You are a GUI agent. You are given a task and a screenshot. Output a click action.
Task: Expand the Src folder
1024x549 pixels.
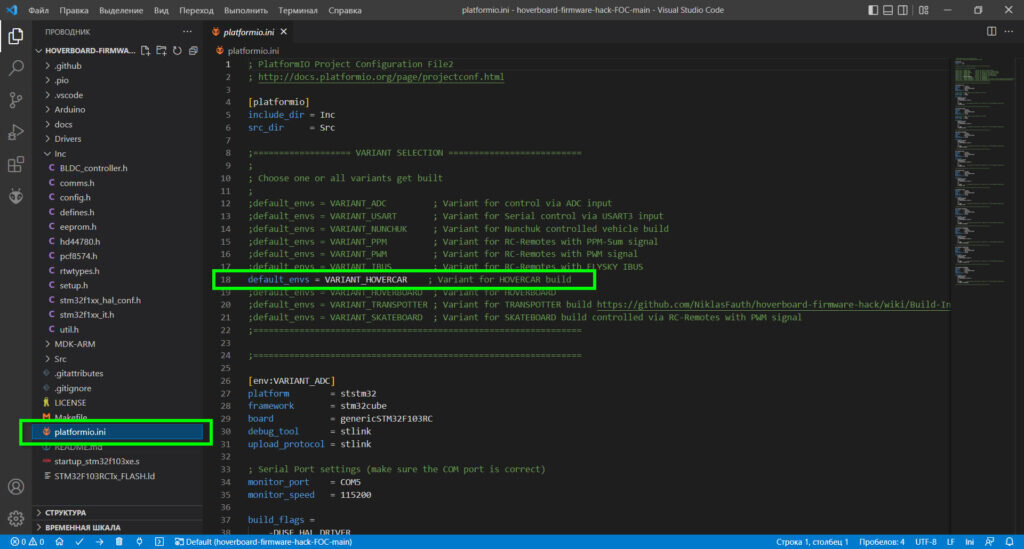tap(118, 358)
